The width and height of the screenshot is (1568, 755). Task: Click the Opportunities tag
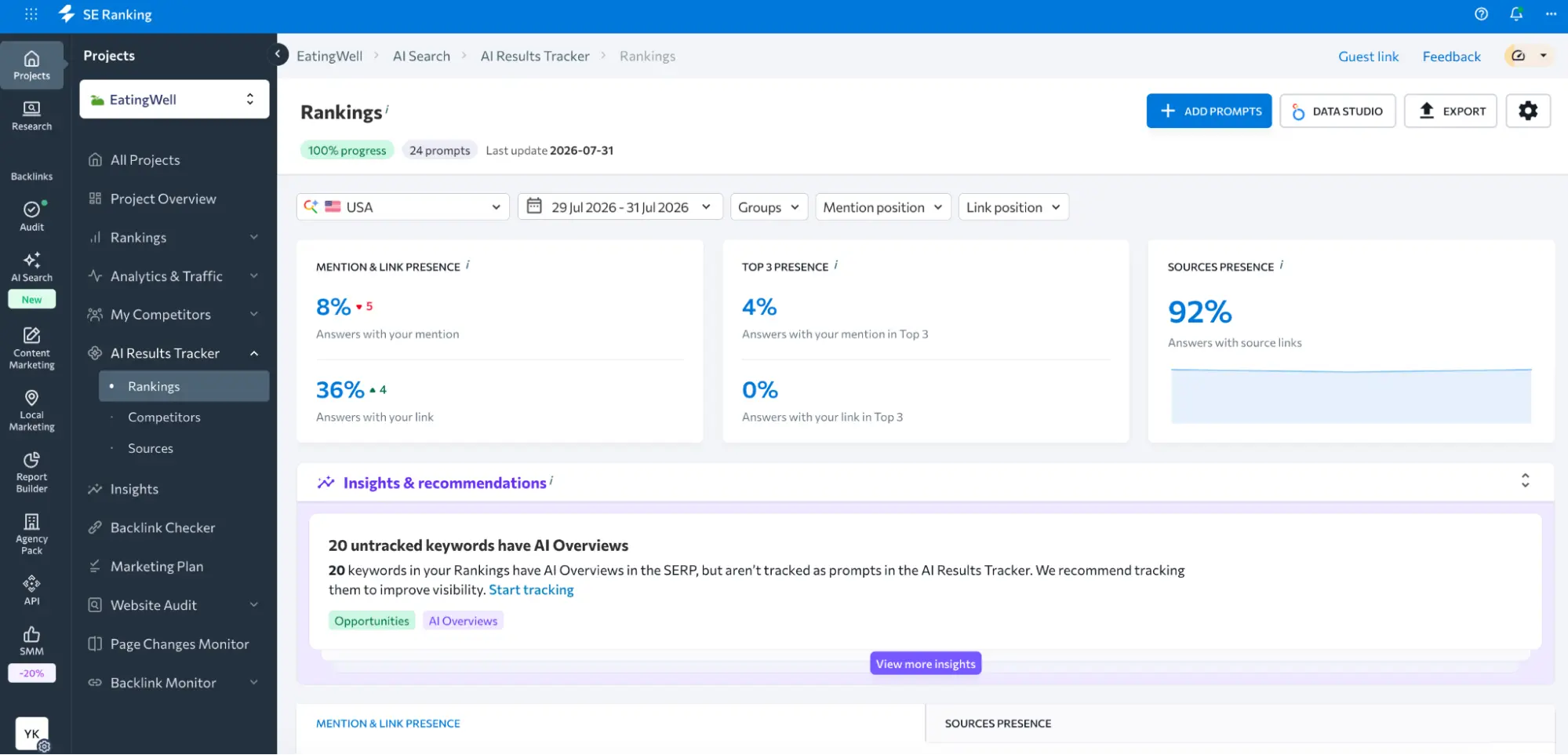click(x=372, y=621)
